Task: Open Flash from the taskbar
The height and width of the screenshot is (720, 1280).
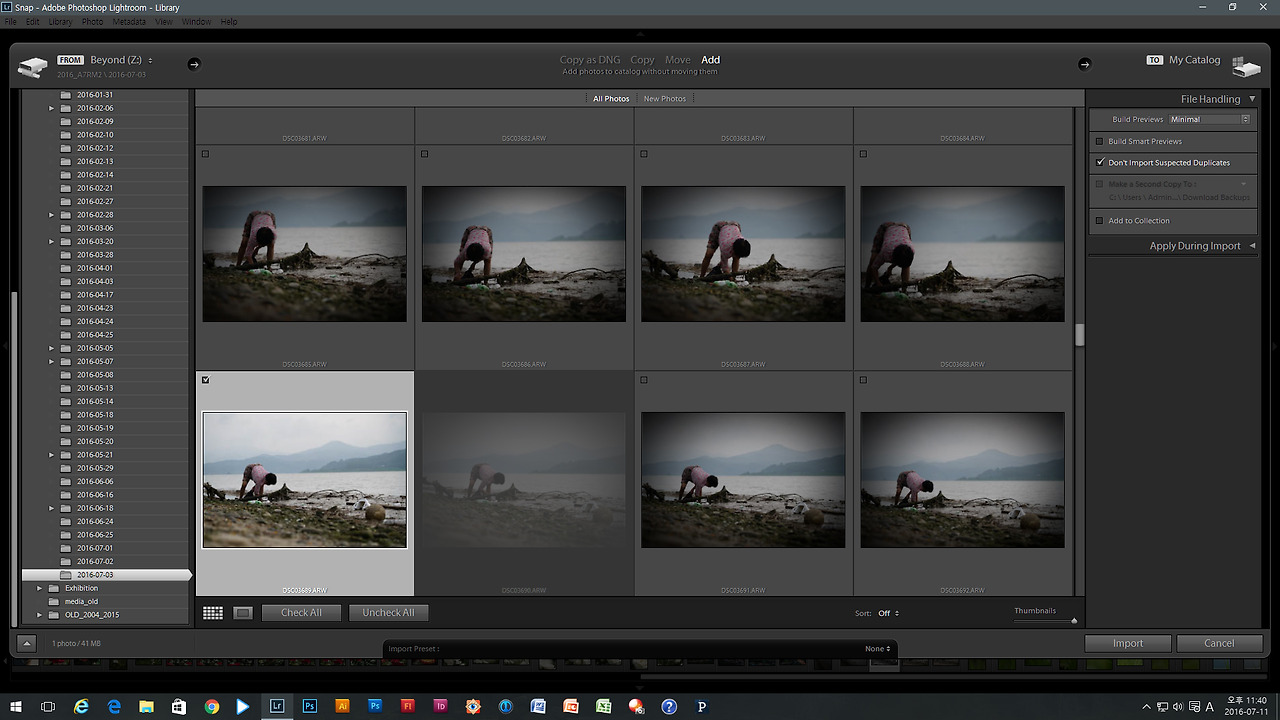Action: click(x=408, y=706)
